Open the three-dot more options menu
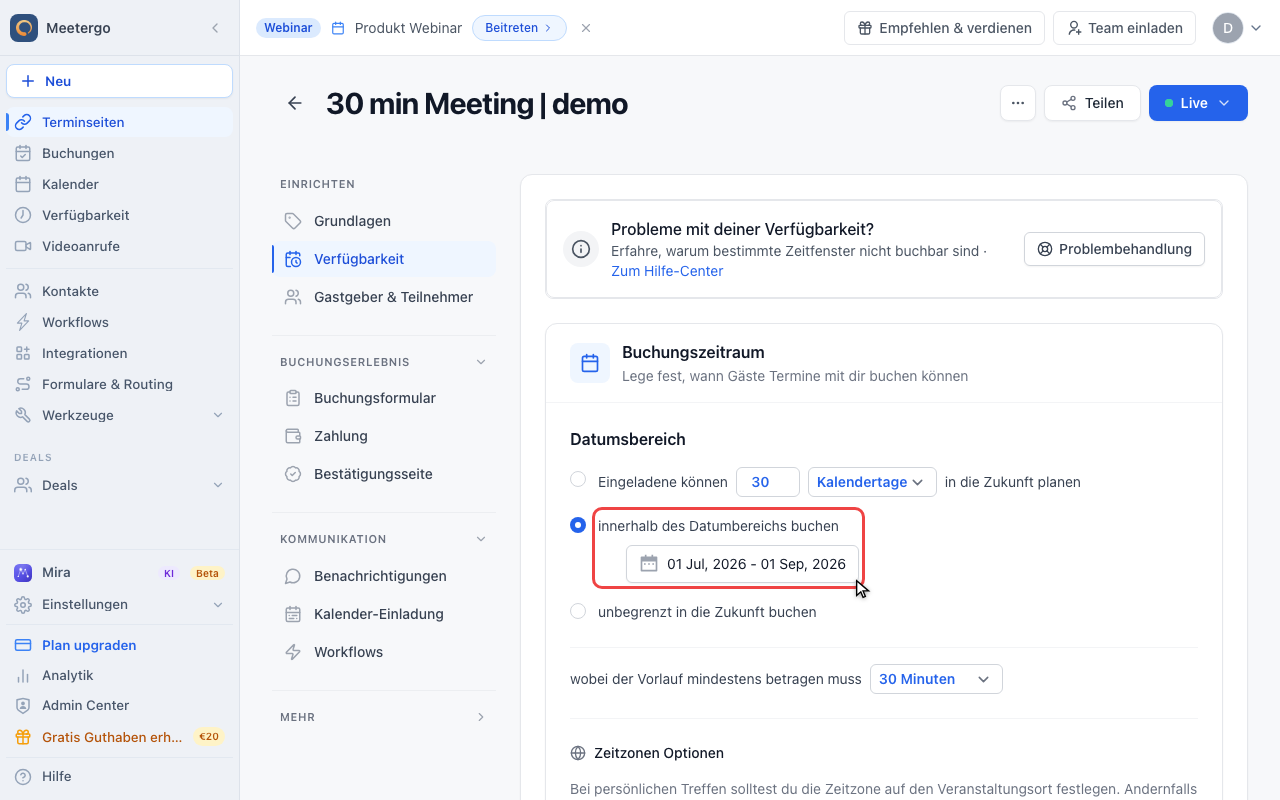Viewport: 1280px width, 800px height. (x=1018, y=103)
